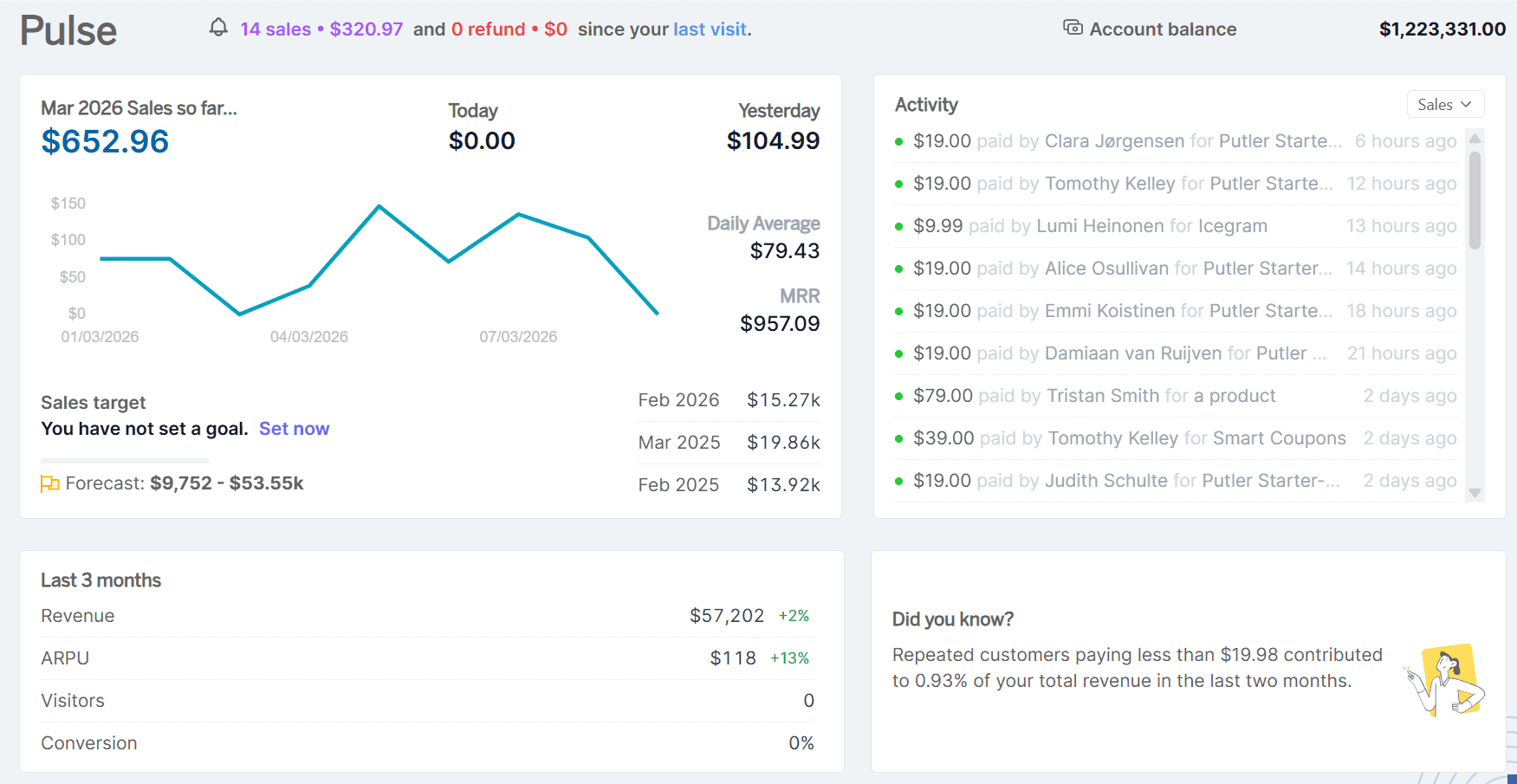Image resolution: width=1517 pixels, height=784 pixels.
Task: Click the green dot beside Clara Jørgensen's payment
Action: click(898, 140)
